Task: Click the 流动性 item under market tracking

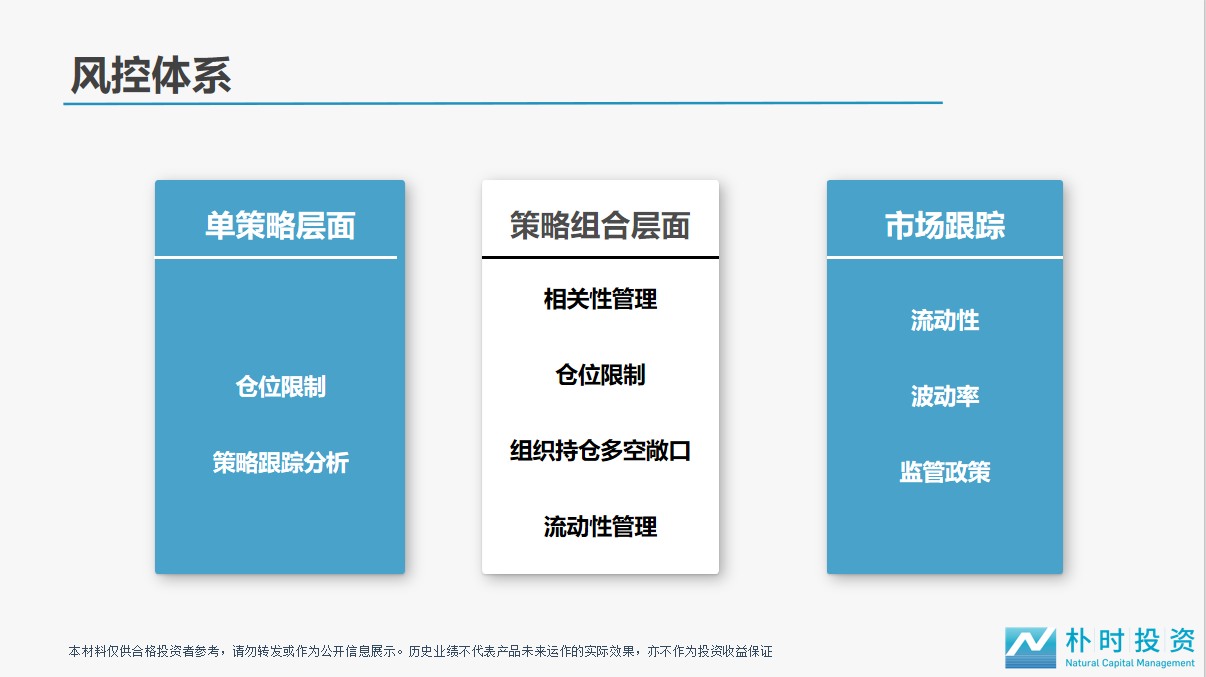Action: 944,320
